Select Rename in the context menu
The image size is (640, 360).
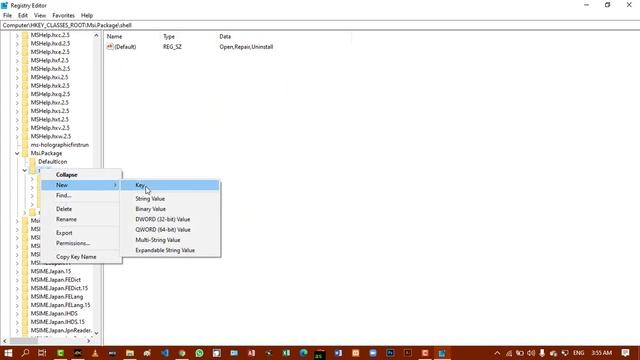pos(81,219)
